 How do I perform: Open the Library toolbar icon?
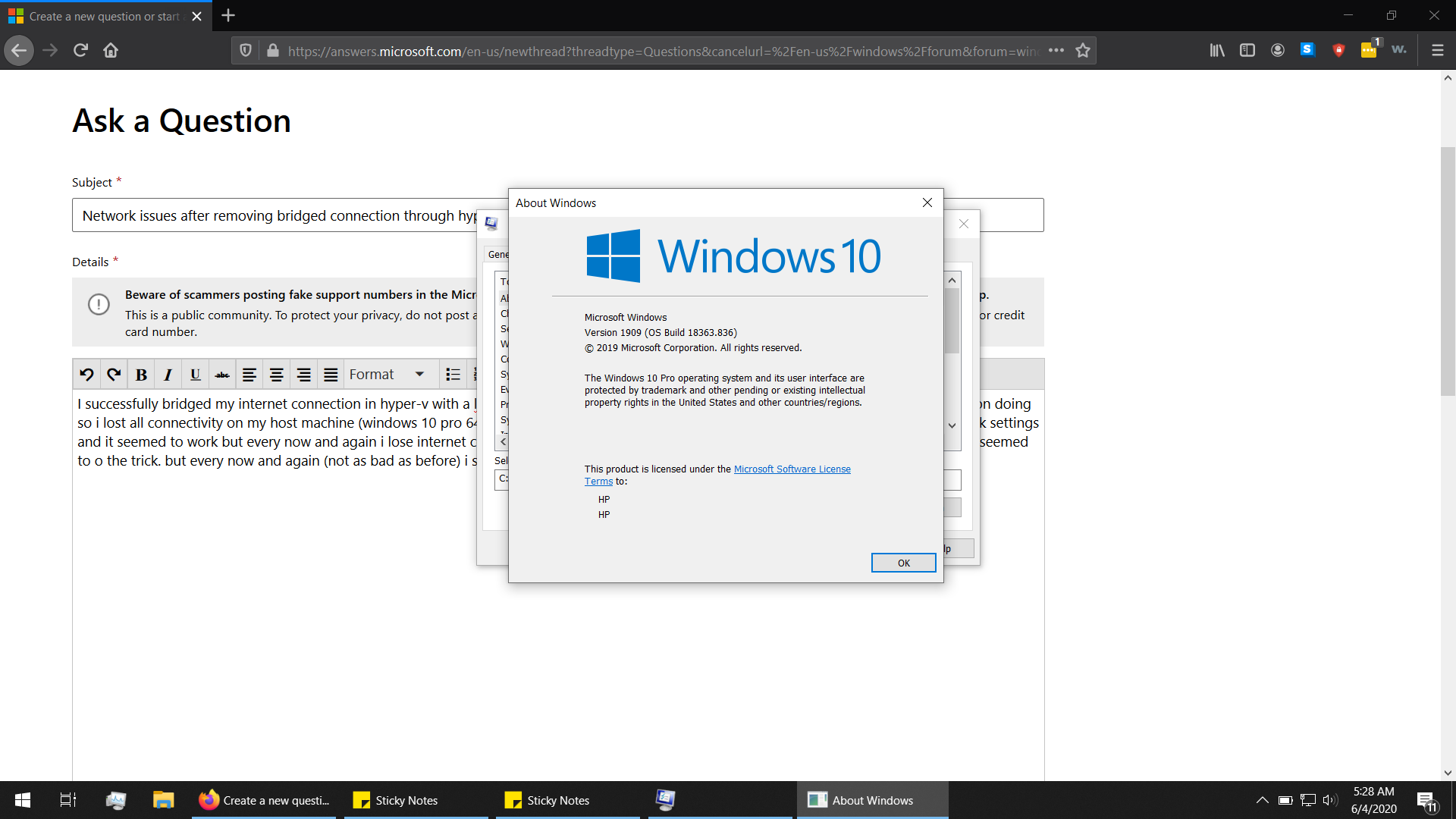pos(1217,51)
